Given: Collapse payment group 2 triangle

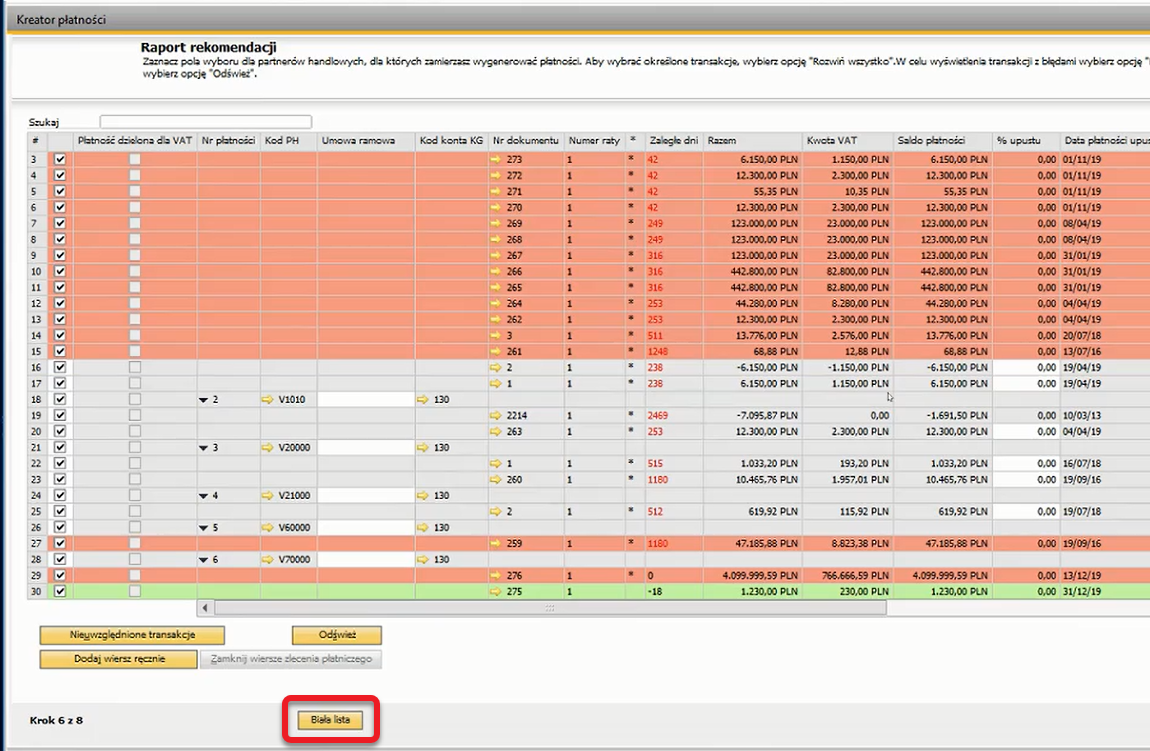Looking at the screenshot, I should (x=203, y=399).
